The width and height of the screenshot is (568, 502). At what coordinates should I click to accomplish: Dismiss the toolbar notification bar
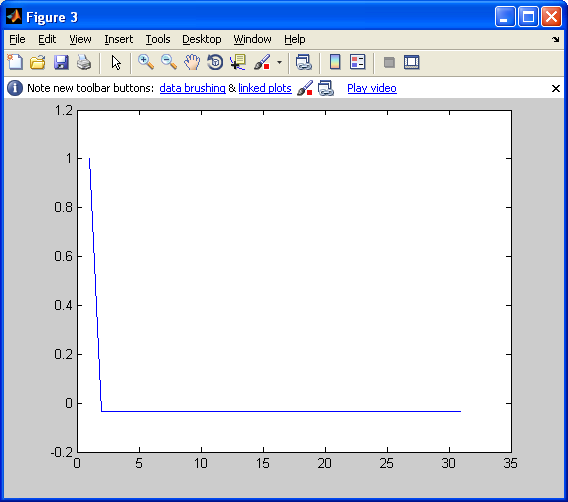[556, 88]
